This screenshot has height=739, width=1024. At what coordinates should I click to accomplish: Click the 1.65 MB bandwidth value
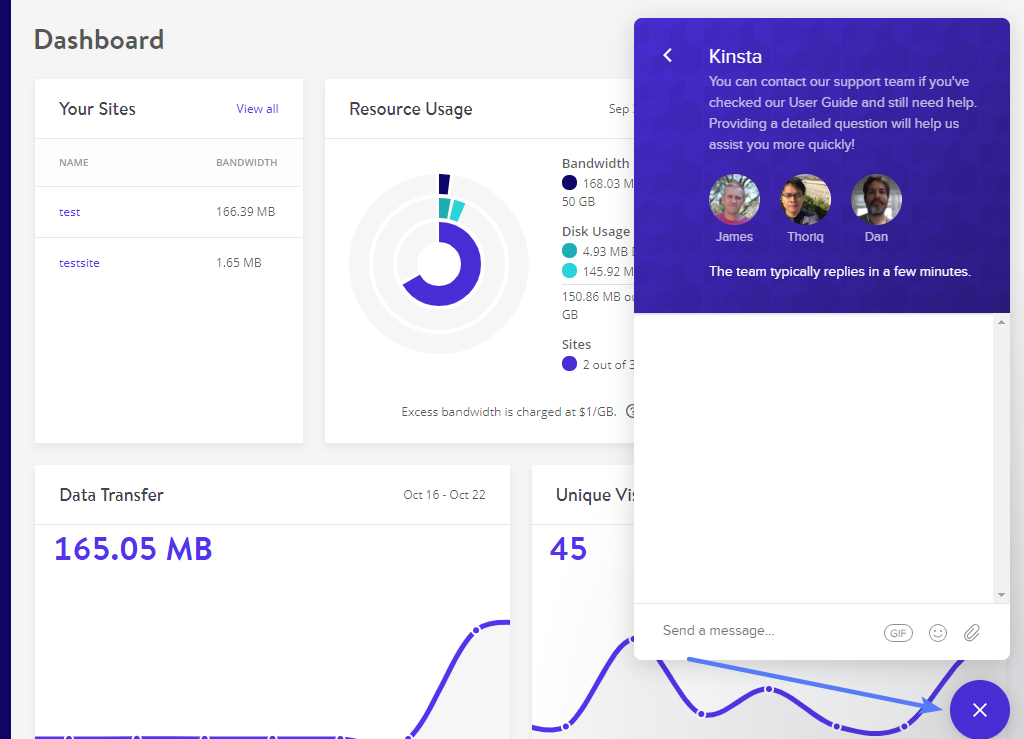[x=238, y=262]
